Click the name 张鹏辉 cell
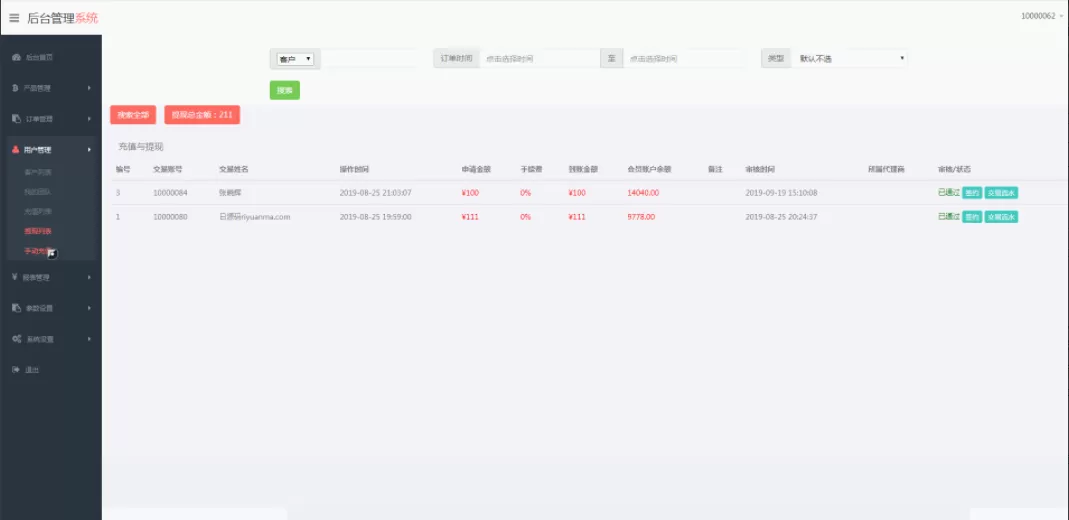Viewport: 1069px width, 520px height. 230,193
